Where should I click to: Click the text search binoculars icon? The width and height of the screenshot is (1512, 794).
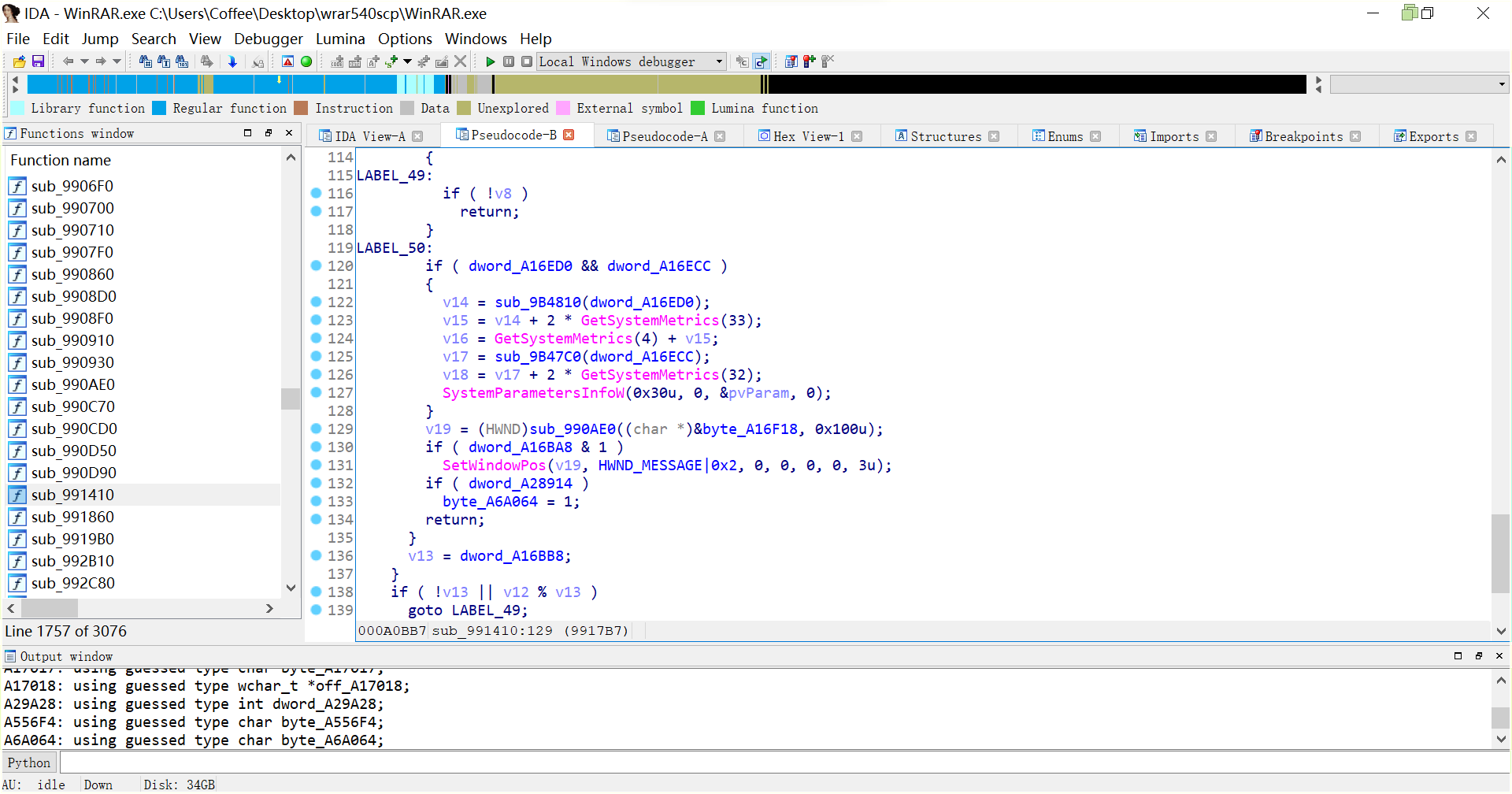[x=164, y=61]
